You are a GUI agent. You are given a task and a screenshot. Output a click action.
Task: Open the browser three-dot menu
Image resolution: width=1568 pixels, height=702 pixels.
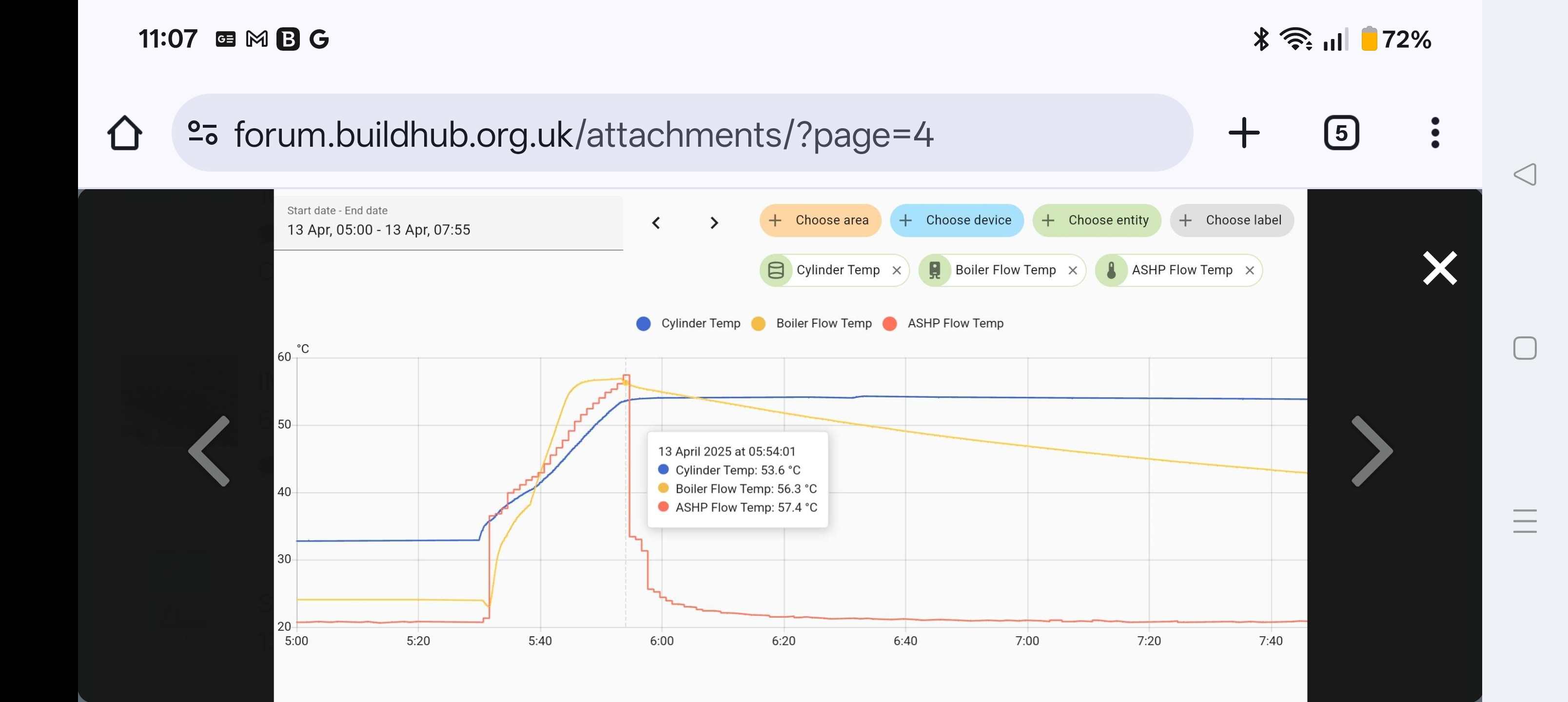pos(1435,133)
